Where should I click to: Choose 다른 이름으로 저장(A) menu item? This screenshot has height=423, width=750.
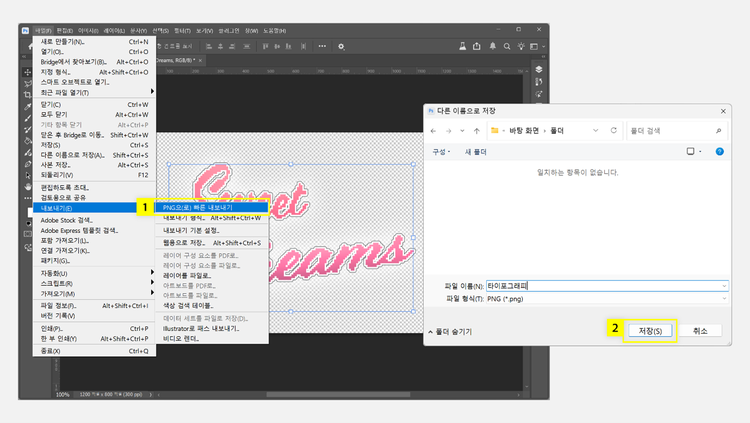pos(94,155)
